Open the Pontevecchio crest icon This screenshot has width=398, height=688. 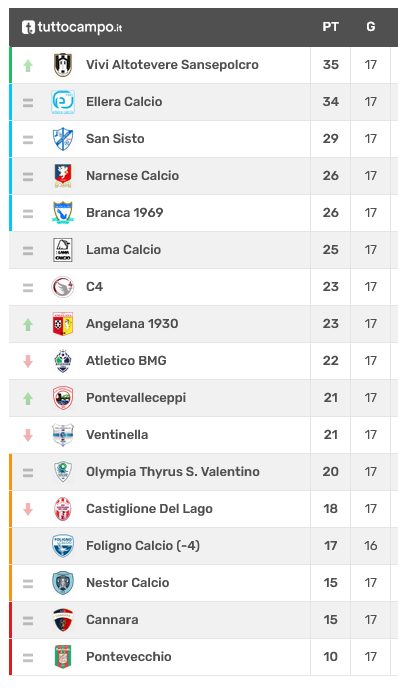63,657
